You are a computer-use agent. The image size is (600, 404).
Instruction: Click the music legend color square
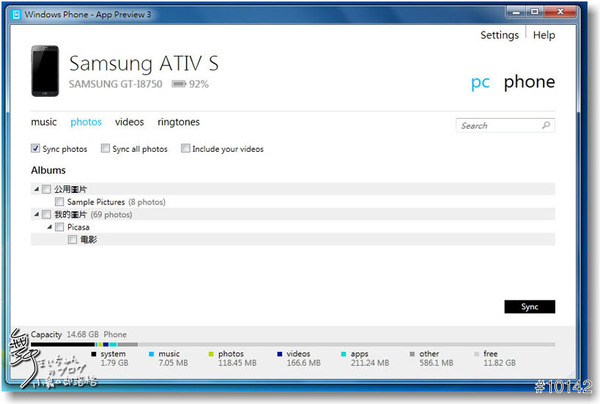[152, 354]
